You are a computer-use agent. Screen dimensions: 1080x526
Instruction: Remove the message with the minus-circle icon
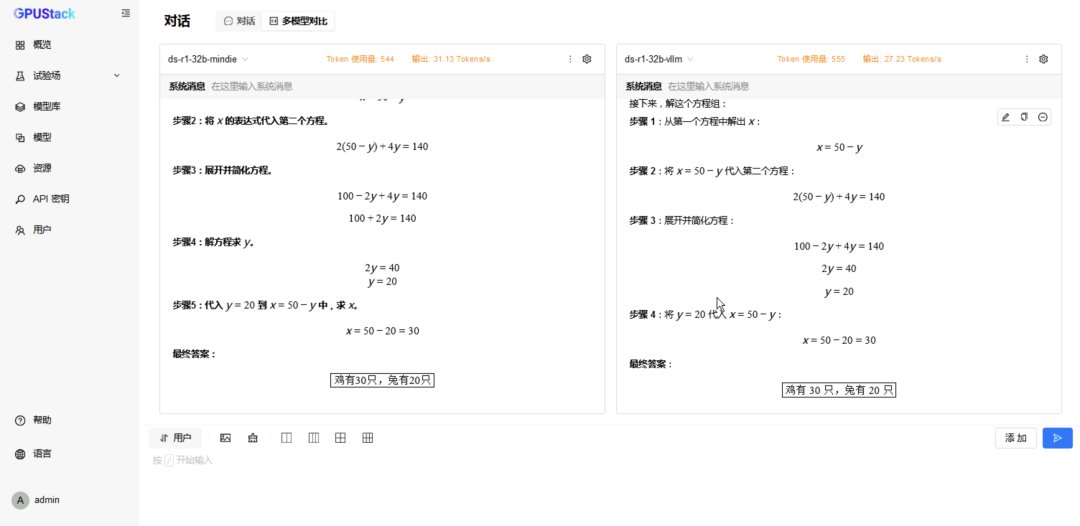click(1043, 117)
